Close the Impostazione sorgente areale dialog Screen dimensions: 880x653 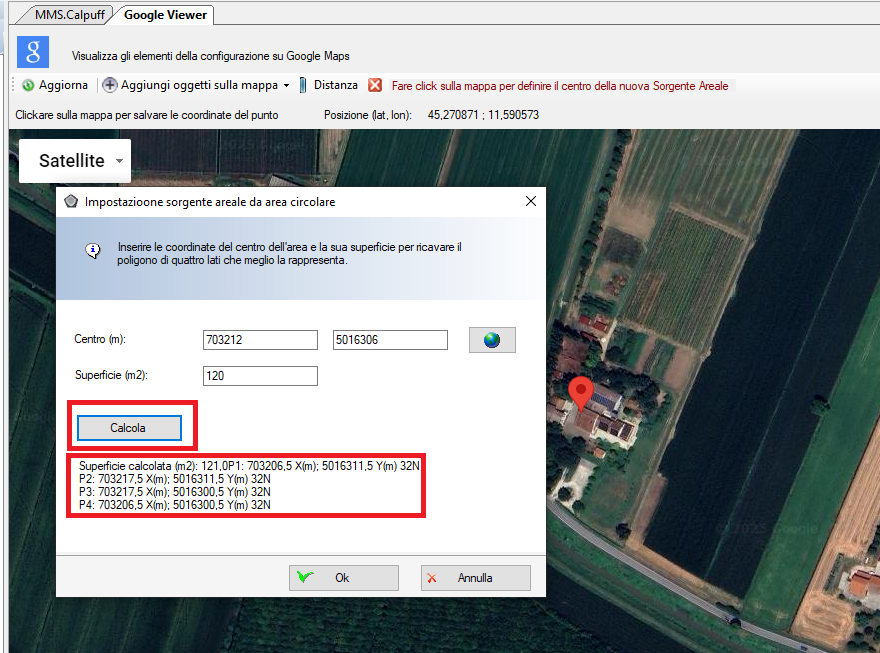point(531,201)
